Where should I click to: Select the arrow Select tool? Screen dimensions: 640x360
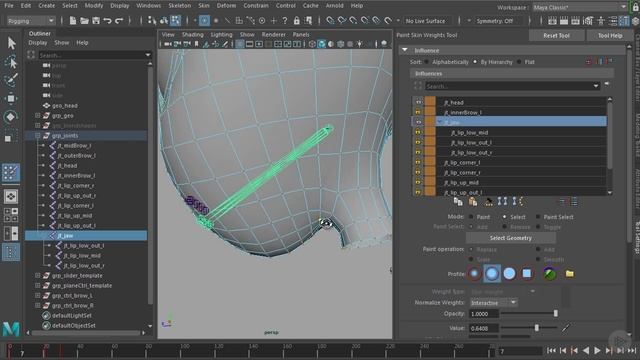pyautogui.click(x=11, y=43)
